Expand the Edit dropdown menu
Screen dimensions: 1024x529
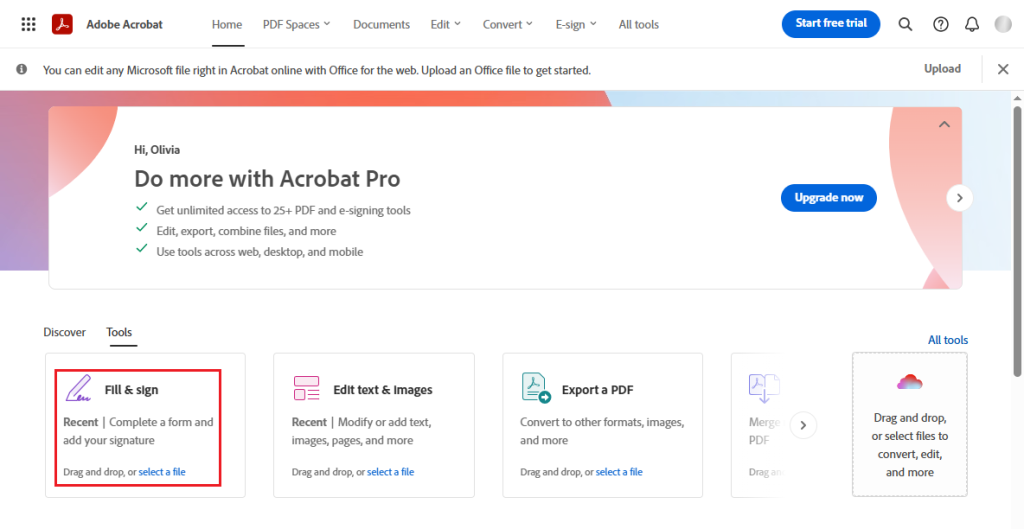(x=446, y=25)
